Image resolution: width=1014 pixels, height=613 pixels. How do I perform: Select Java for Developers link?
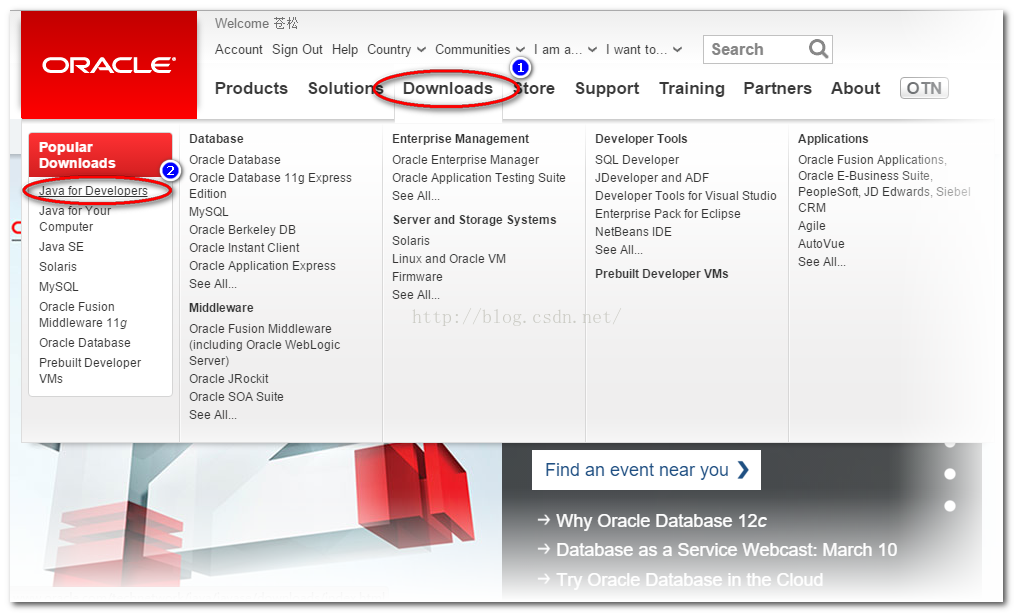point(93,191)
